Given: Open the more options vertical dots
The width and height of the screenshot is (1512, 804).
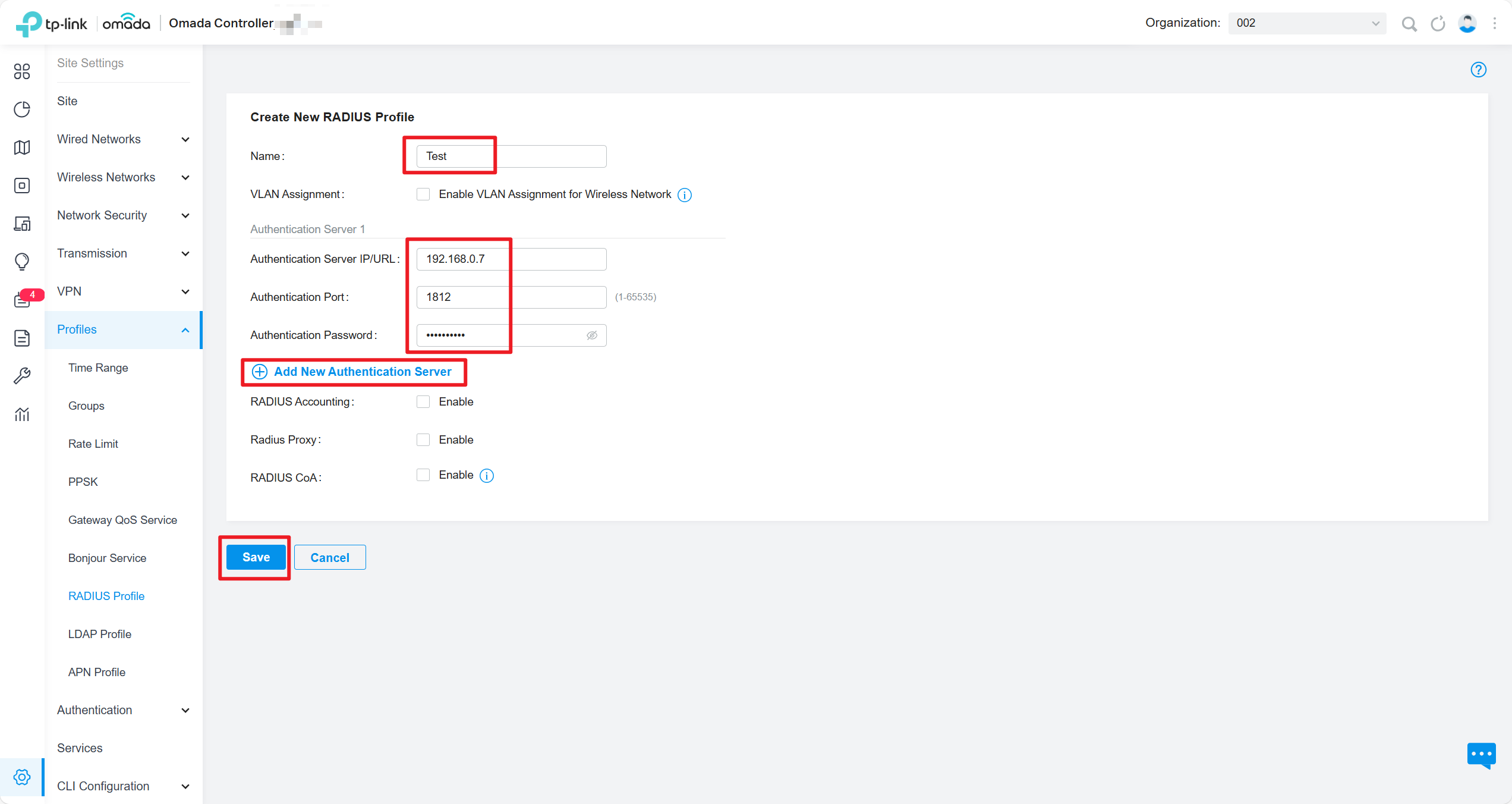Looking at the screenshot, I should tap(1494, 24).
